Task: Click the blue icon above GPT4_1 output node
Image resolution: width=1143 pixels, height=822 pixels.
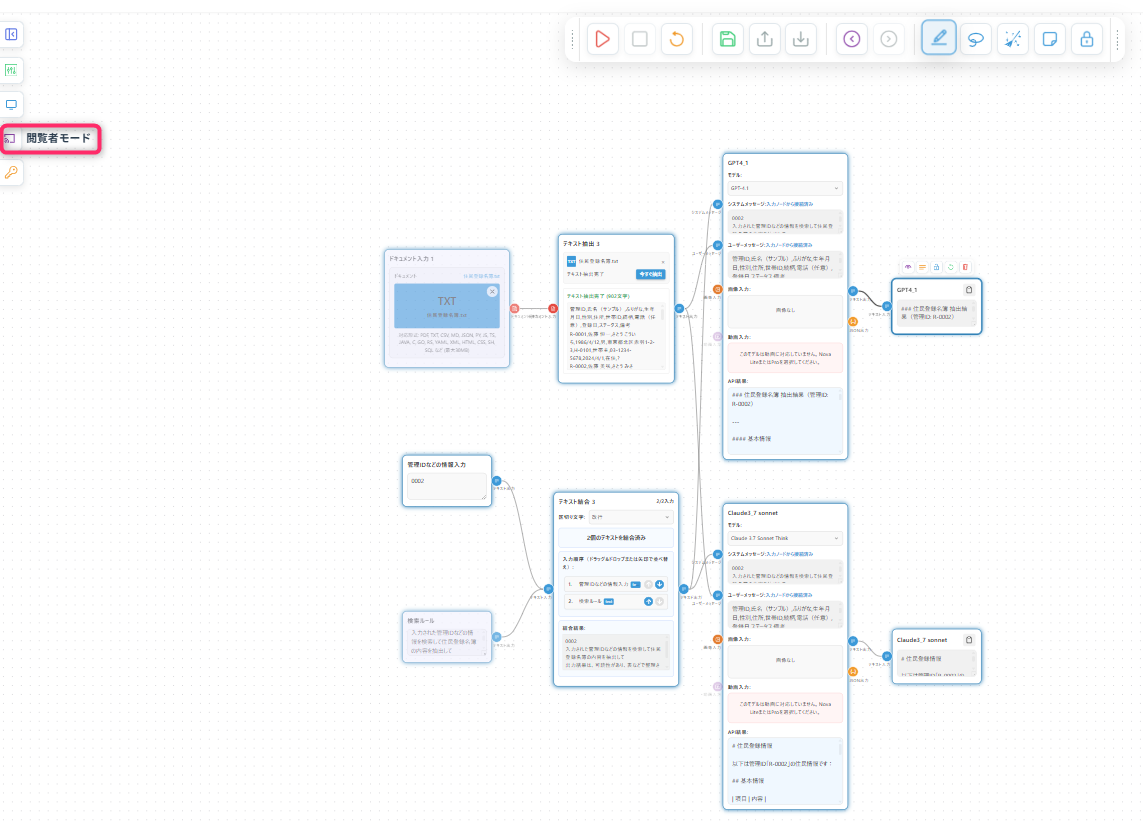Action: 937,267
